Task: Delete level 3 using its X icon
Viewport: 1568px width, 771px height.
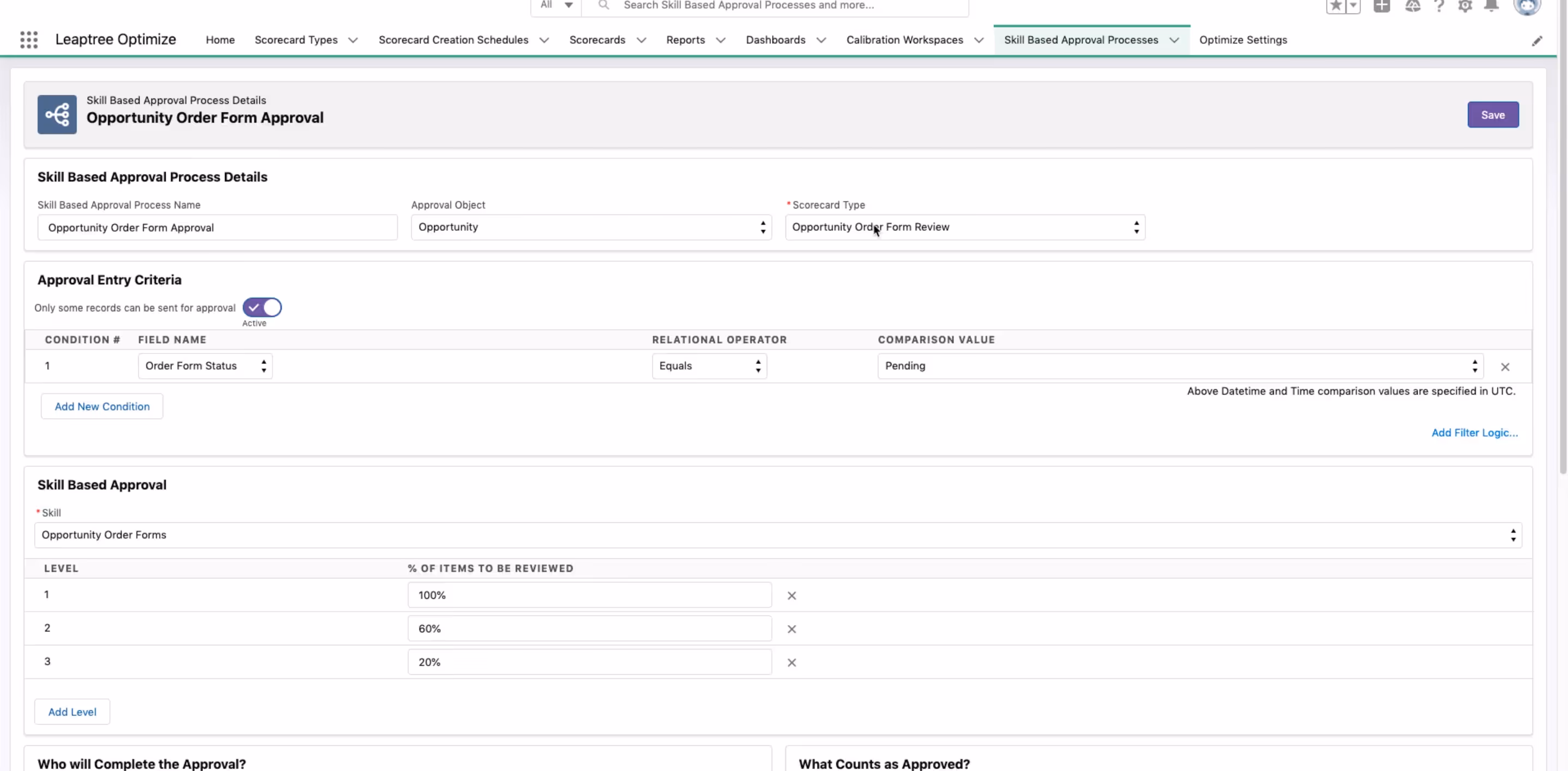Action: pyautogui.click(x=791, y=663)
